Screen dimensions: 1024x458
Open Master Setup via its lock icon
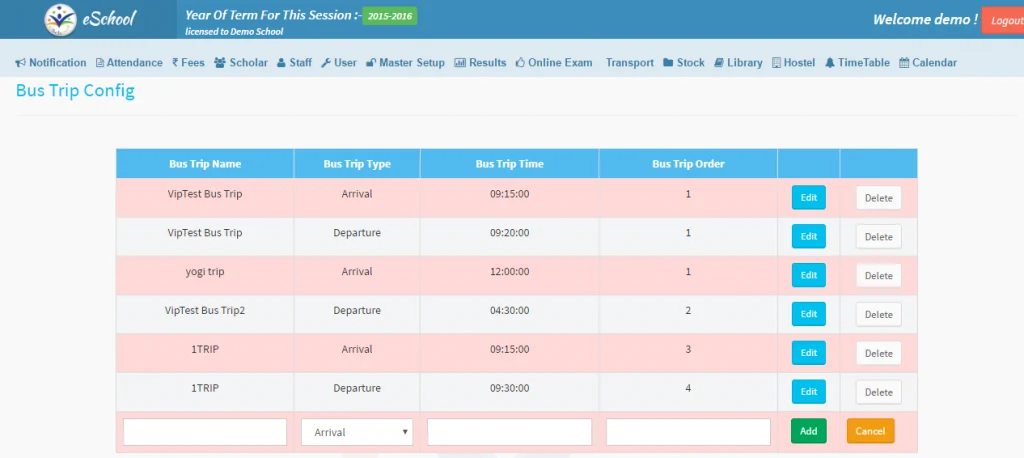tap(370, 63)
